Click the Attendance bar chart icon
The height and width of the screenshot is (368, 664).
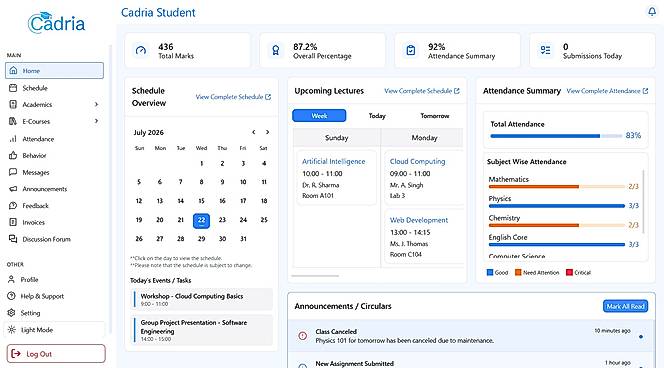coord(13,138)
